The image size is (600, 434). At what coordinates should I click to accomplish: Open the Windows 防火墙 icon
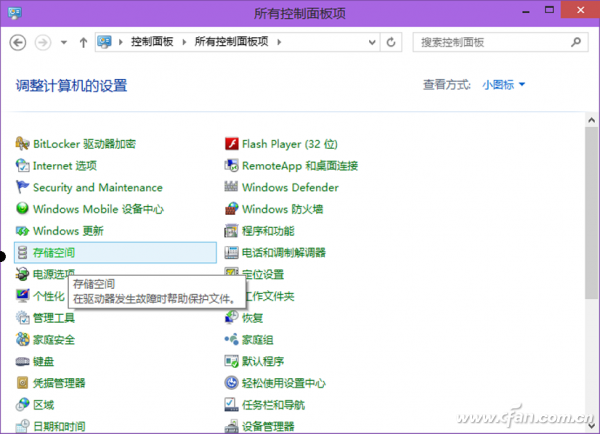pyautogui.click(x=232, y=209)
